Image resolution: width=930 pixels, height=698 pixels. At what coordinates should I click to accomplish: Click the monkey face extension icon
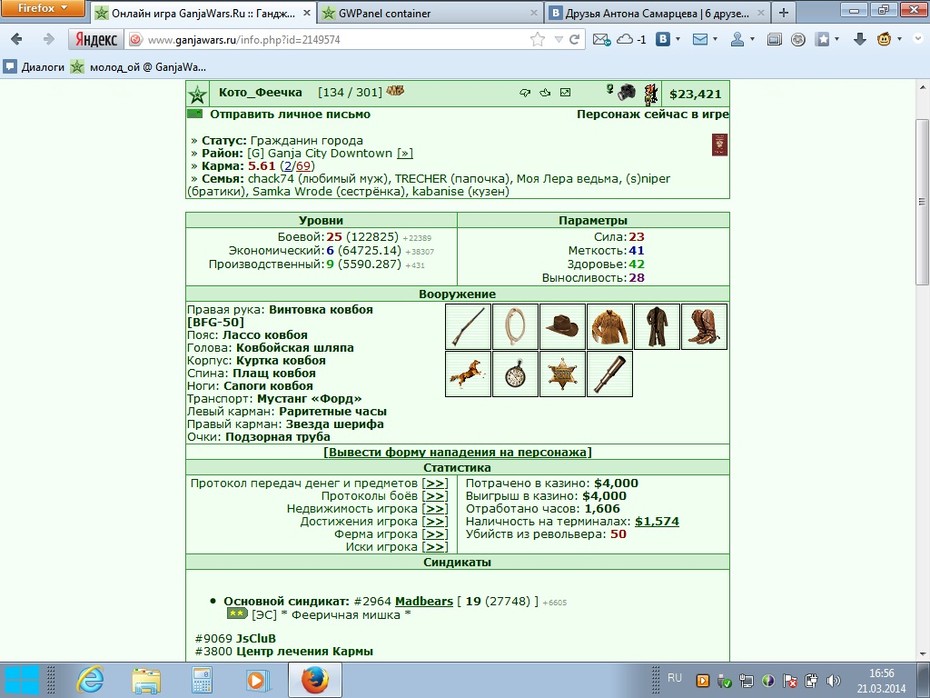pyautogui.click(x=884, y=39)
